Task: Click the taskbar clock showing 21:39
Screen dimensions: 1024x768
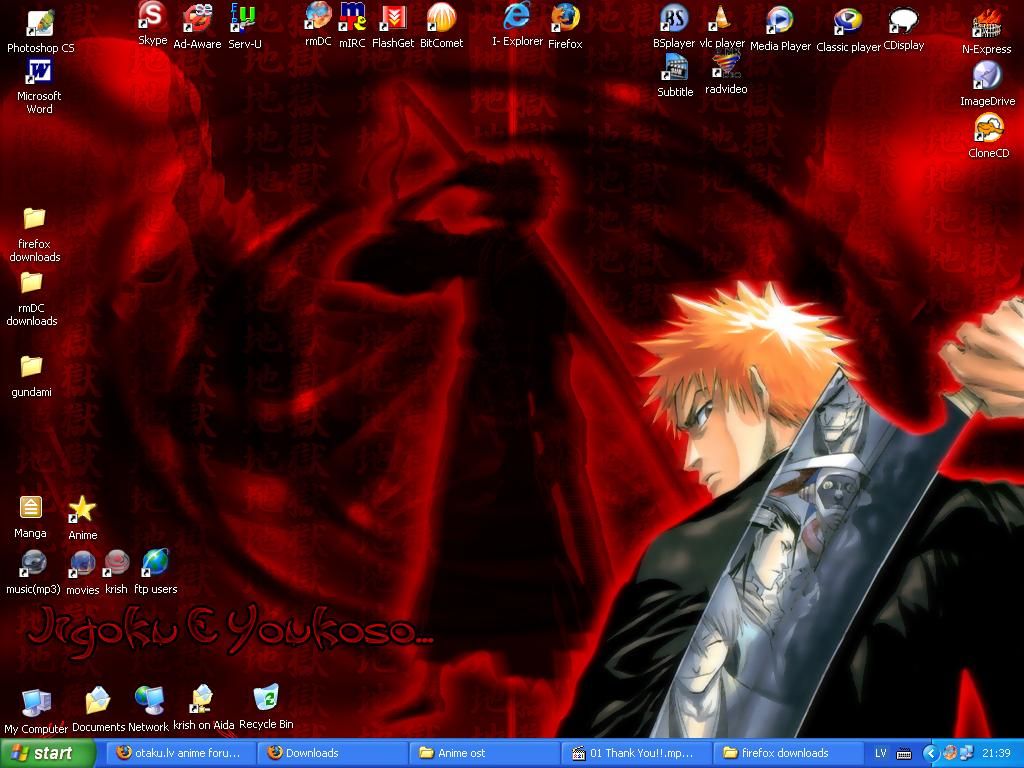Action: tap(996, 754)
